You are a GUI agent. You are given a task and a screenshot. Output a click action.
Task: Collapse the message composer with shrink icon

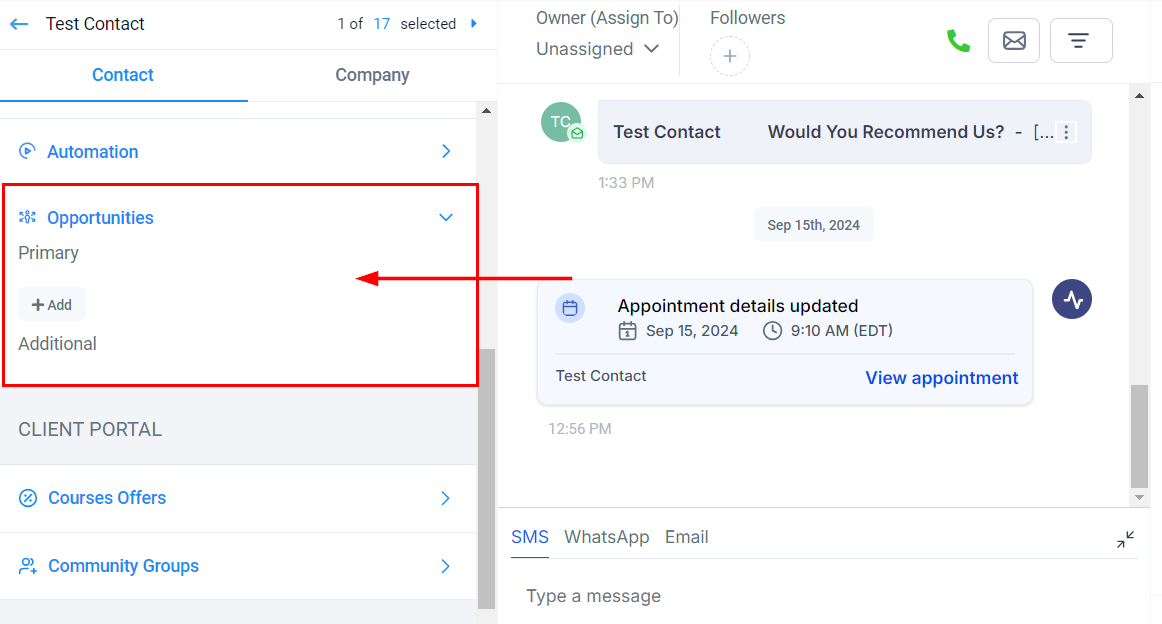click(1125, 540)
